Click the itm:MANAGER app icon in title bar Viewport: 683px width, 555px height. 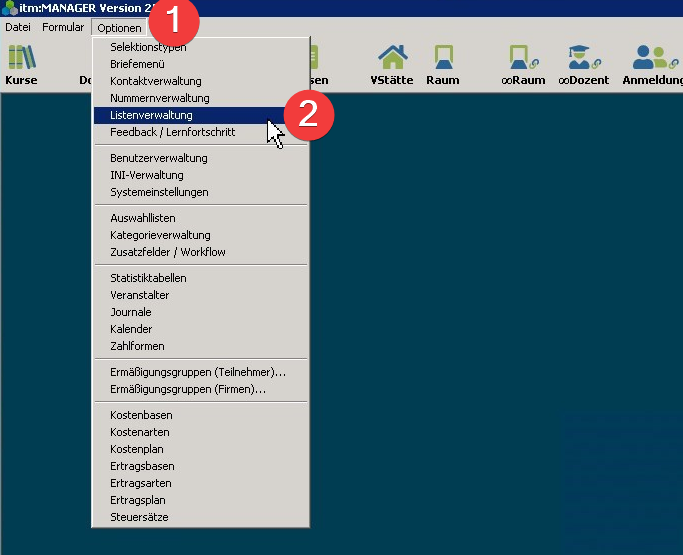click(10, 8)
